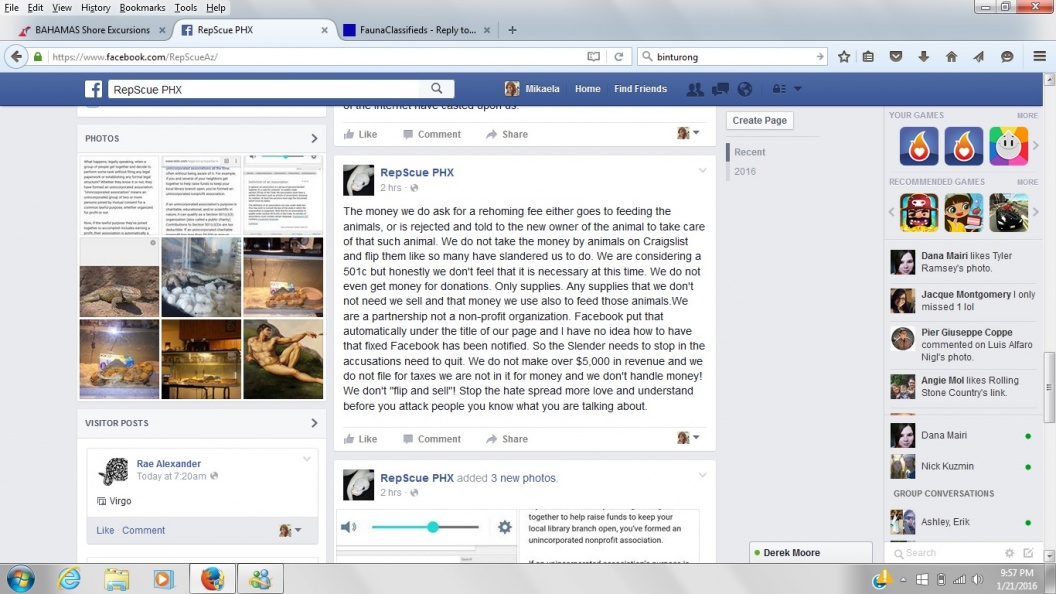Open the Tools menu
This screenshot has width=1056, height=594.
pos(185,7)
